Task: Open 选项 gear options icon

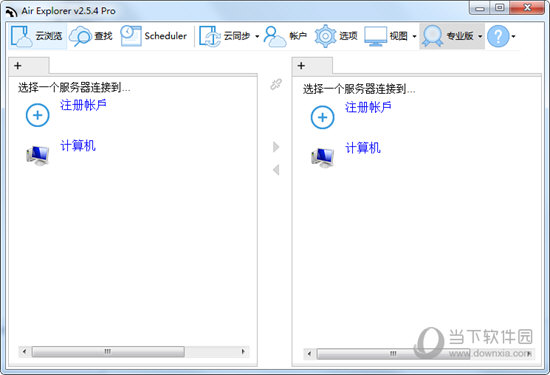Action: pos(326,36)
